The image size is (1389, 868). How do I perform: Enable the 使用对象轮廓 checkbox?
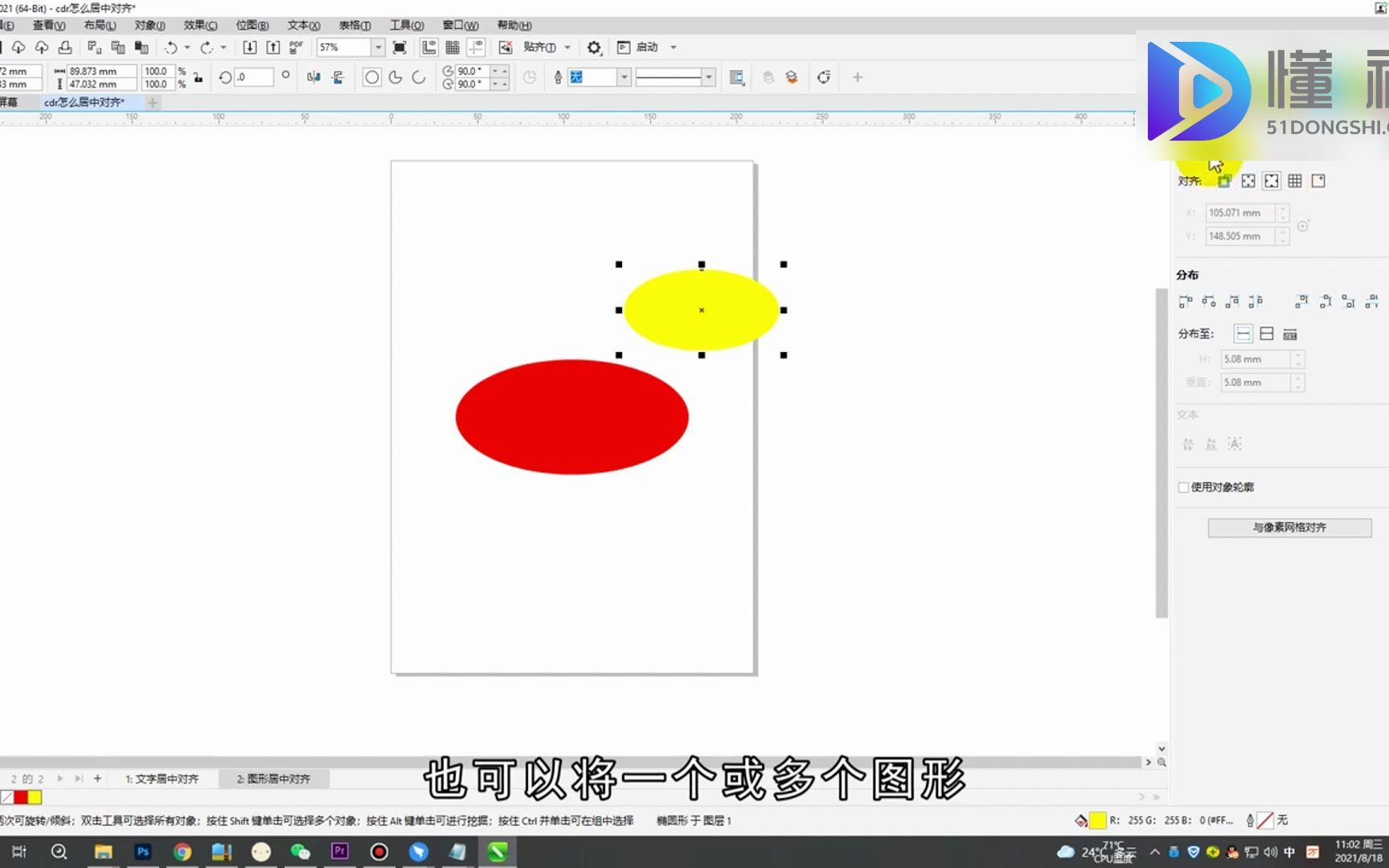pos(1183,487)
